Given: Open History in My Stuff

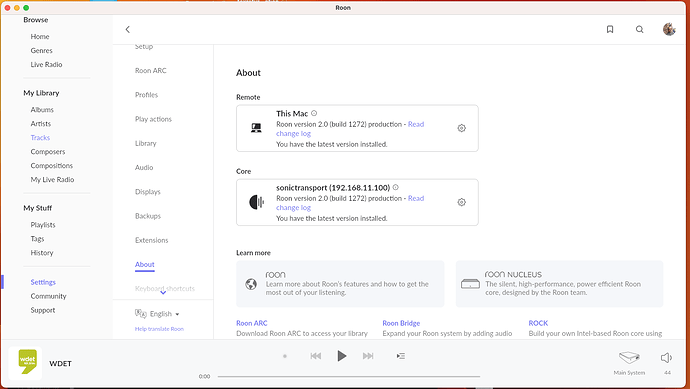Looking at the screenshot, I should pos(42,253).
